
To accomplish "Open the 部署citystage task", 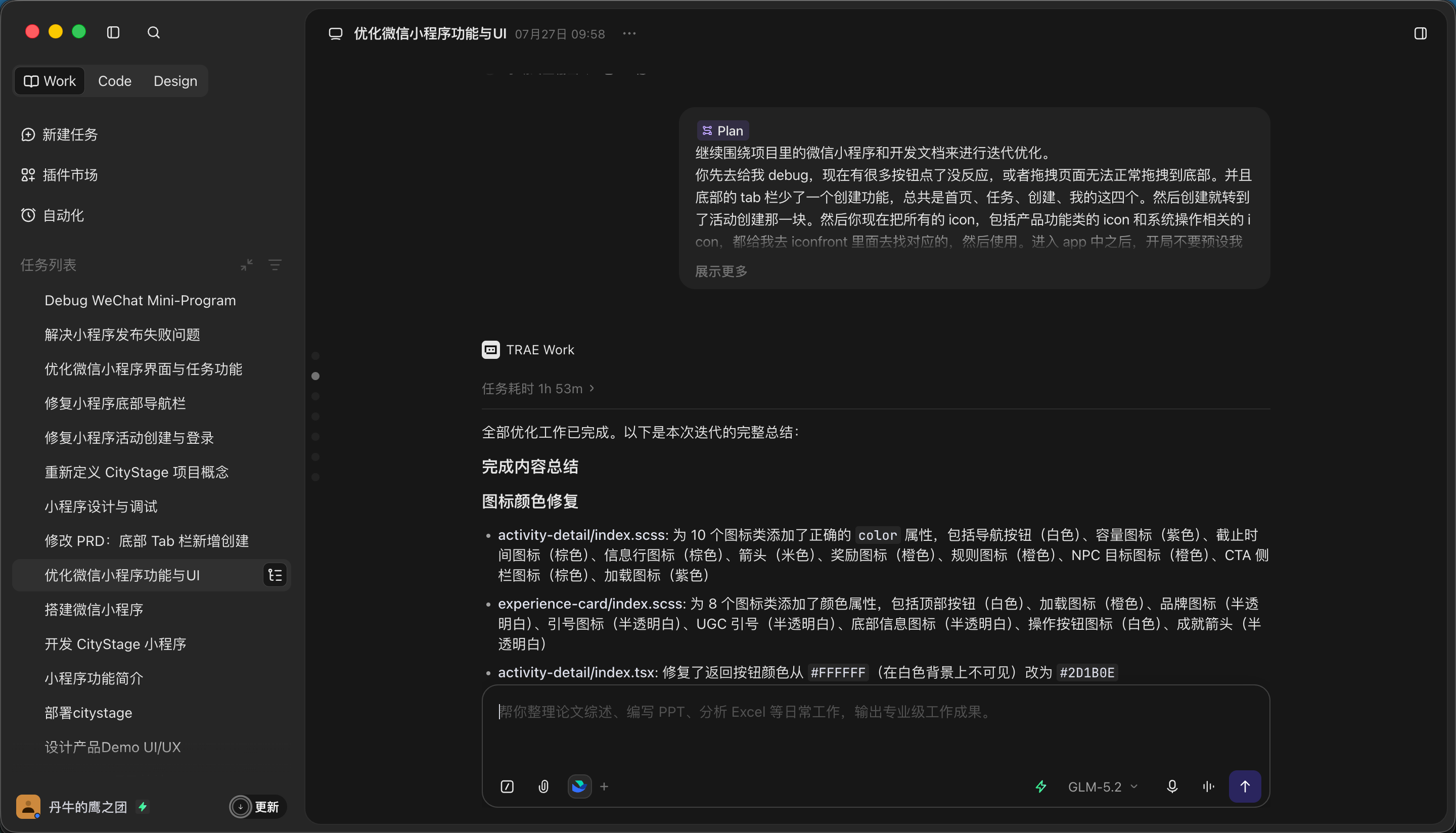I will (152, 712).
